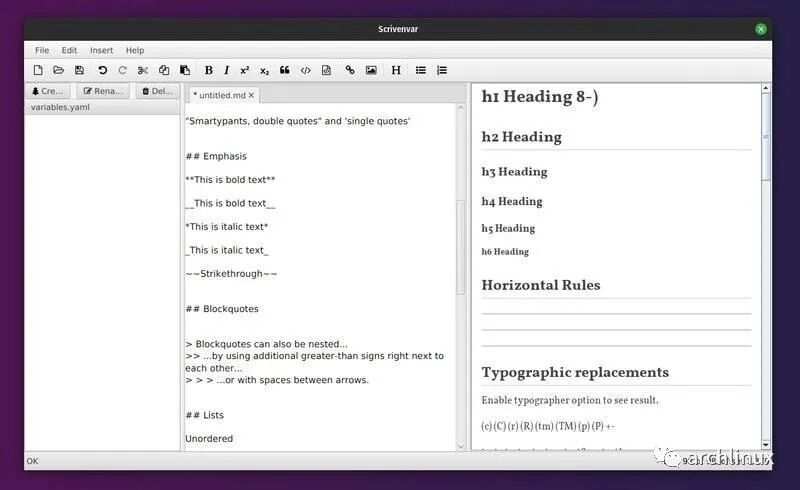The height and width of the screenshot is (490, 800).
Task: Click the 'Typographic replacements' preview heading
Action: [x=575, y=372]
